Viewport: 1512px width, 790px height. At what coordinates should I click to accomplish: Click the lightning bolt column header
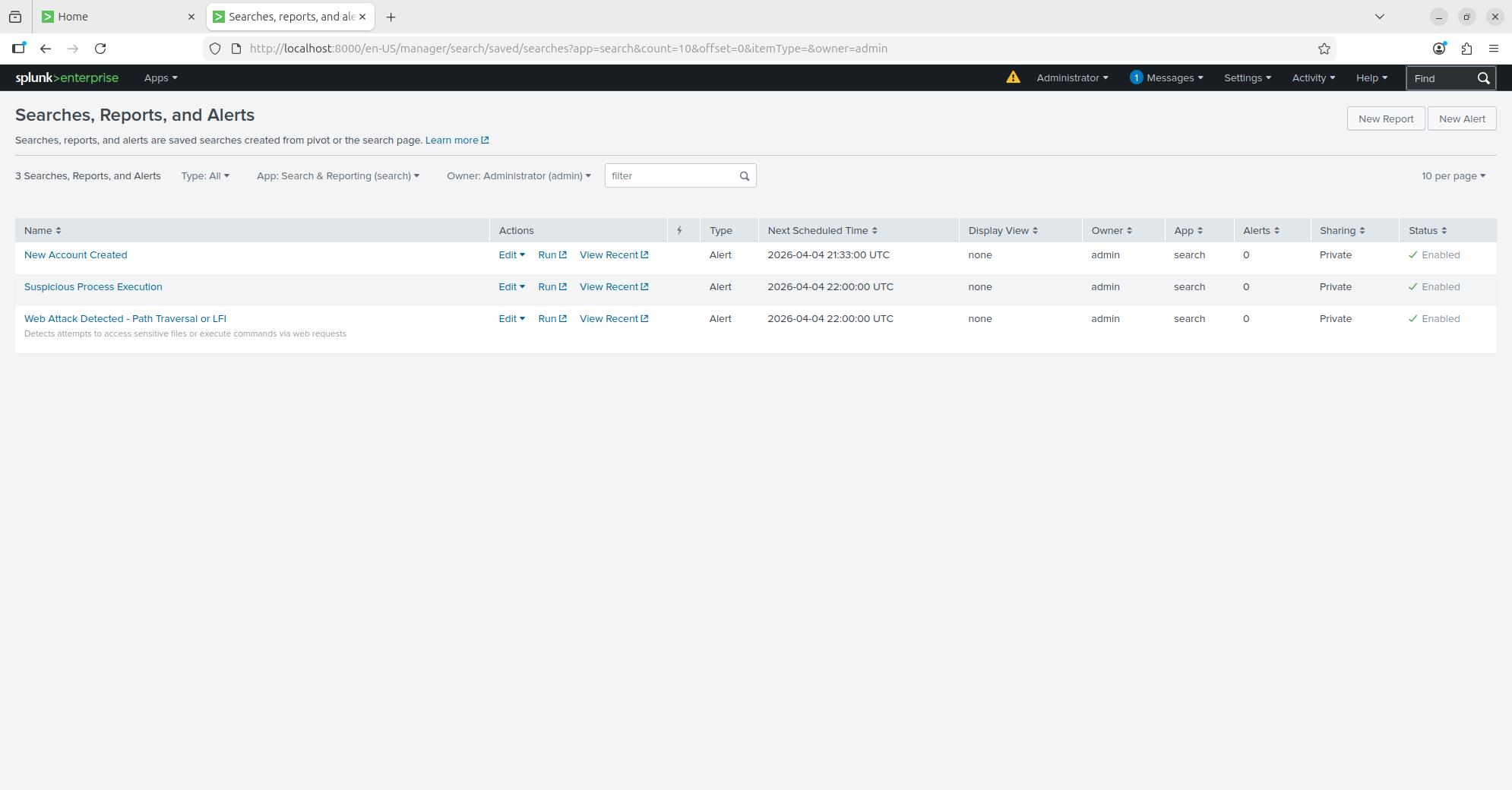click(x=679, y=230)
